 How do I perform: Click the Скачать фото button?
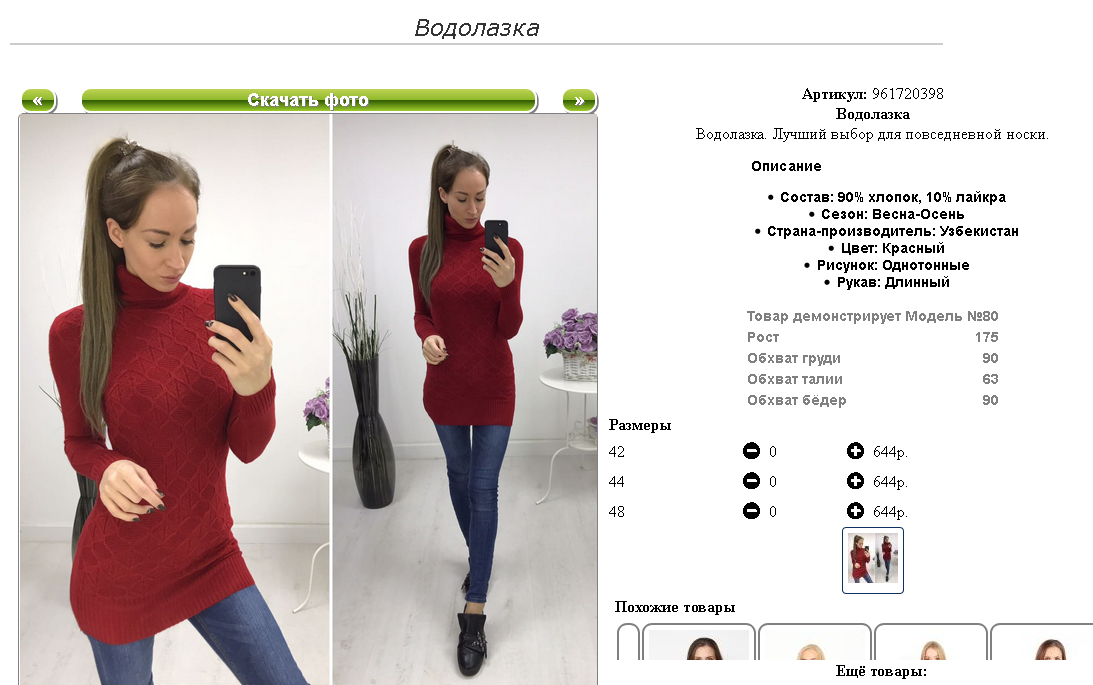click(x=309, y=100)
